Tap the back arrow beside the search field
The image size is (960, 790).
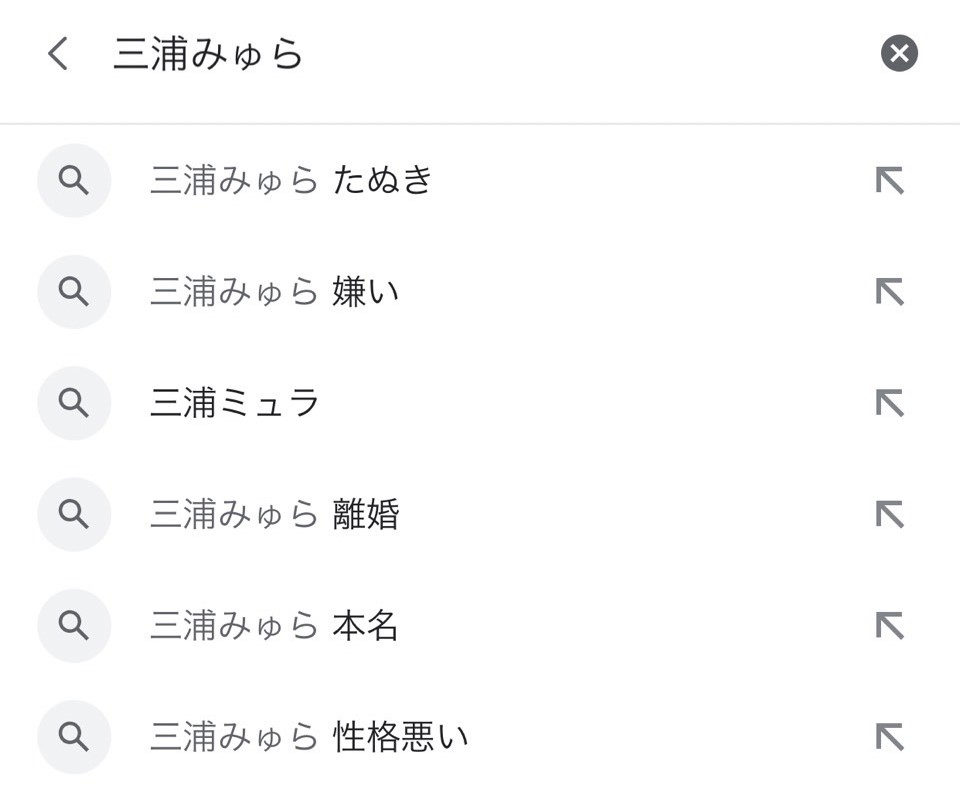coord(58,53)
